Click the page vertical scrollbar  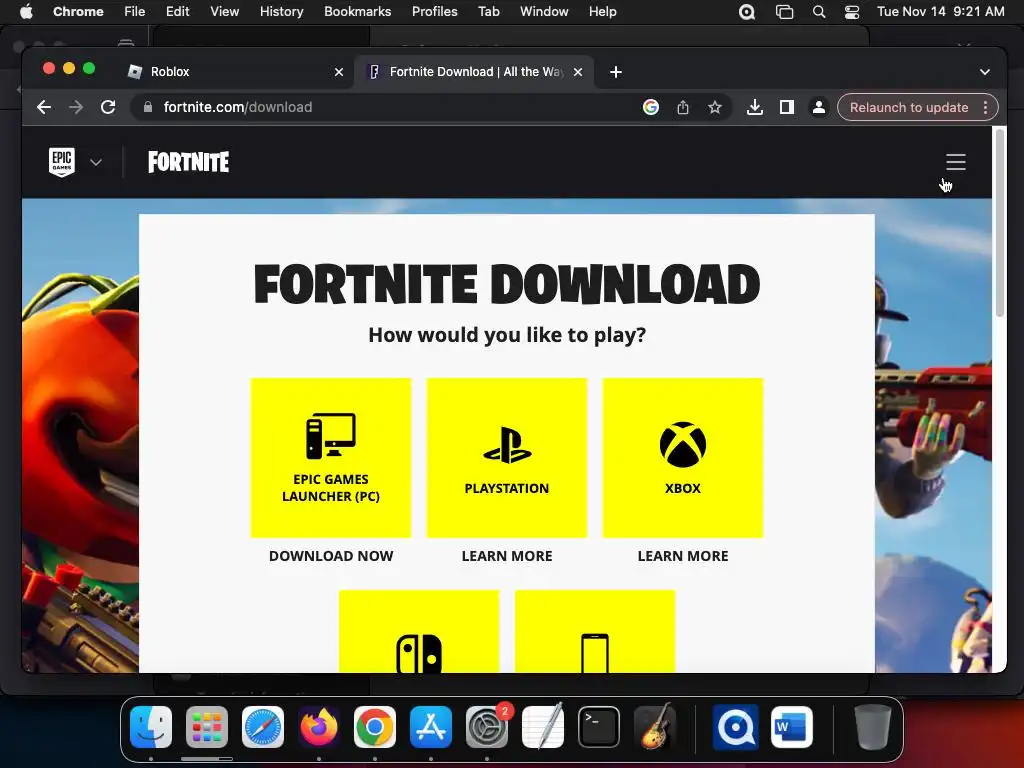click(x=999, y=223)
